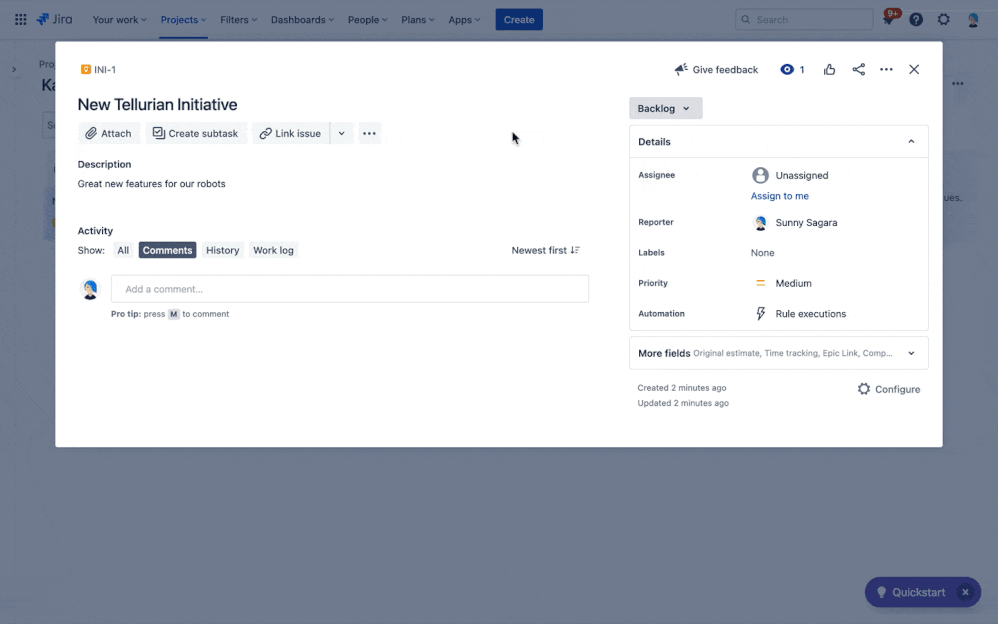Click the board ellipsis behind the dialog
The width and height of the screenshot is (998, 624).
[957, 83]
